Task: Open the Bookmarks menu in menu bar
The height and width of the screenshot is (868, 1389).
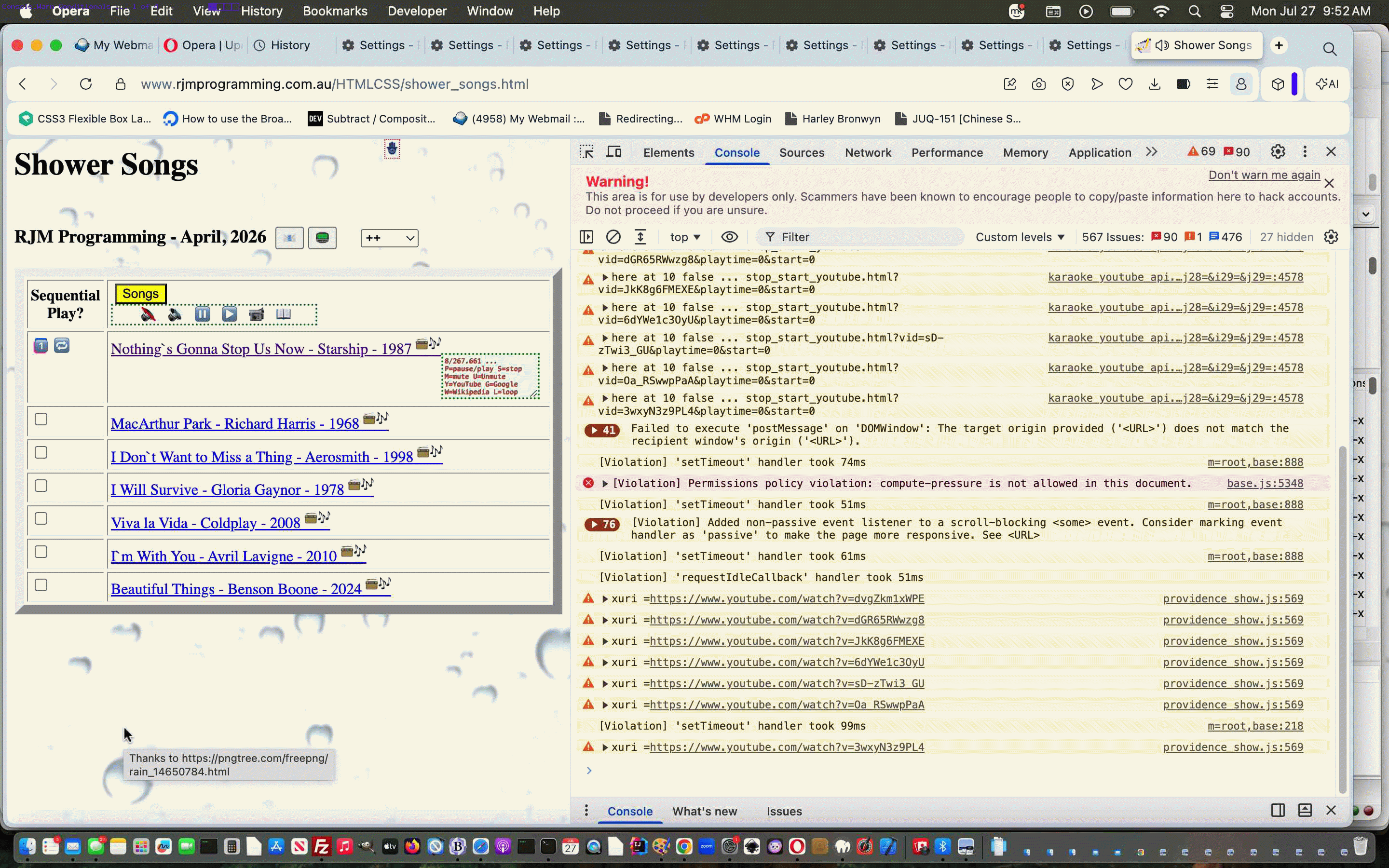Action: (335, 11)
